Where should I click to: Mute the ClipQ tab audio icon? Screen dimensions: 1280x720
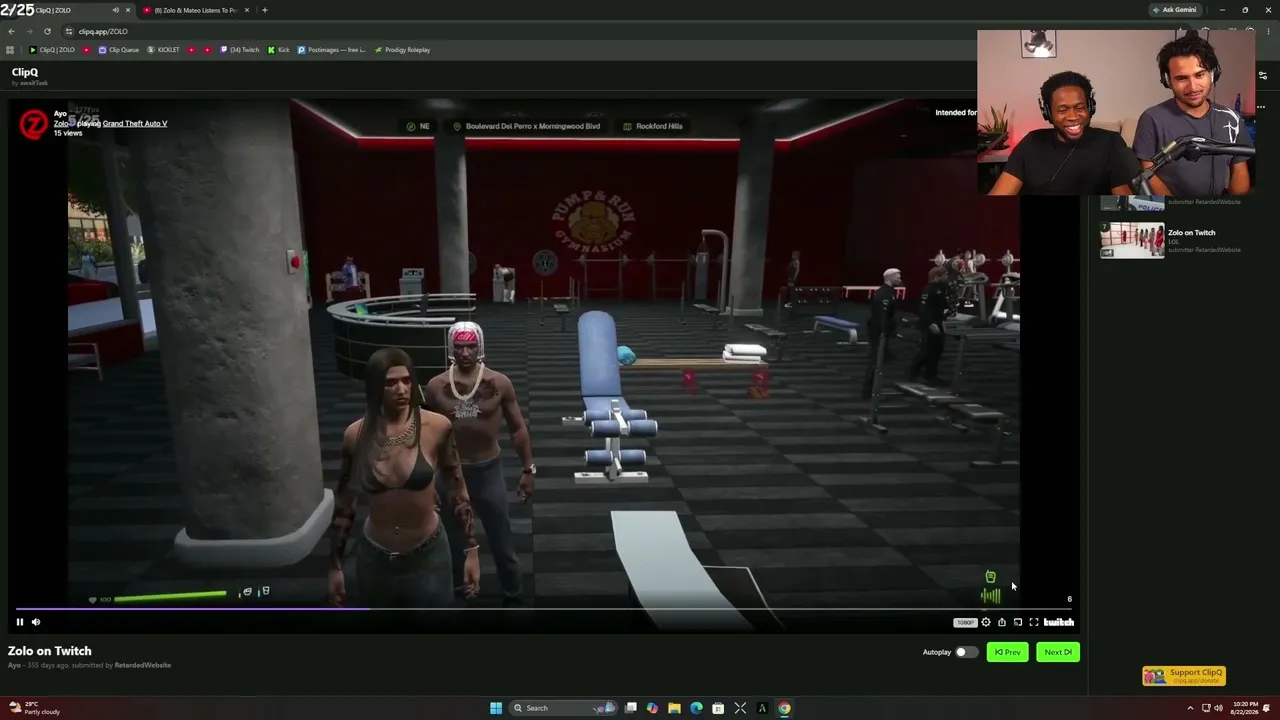tap(116, 10)
